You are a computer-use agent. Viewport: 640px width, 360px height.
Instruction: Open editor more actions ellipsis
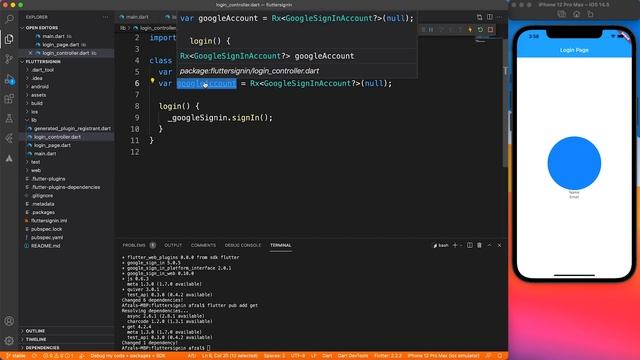[499, 17]
